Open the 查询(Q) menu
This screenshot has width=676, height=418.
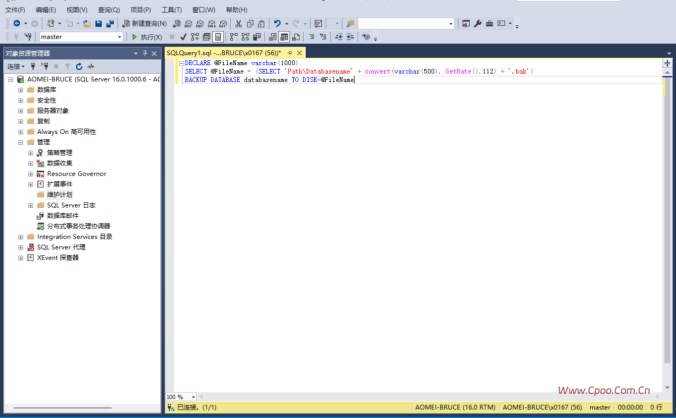point(109,9)
